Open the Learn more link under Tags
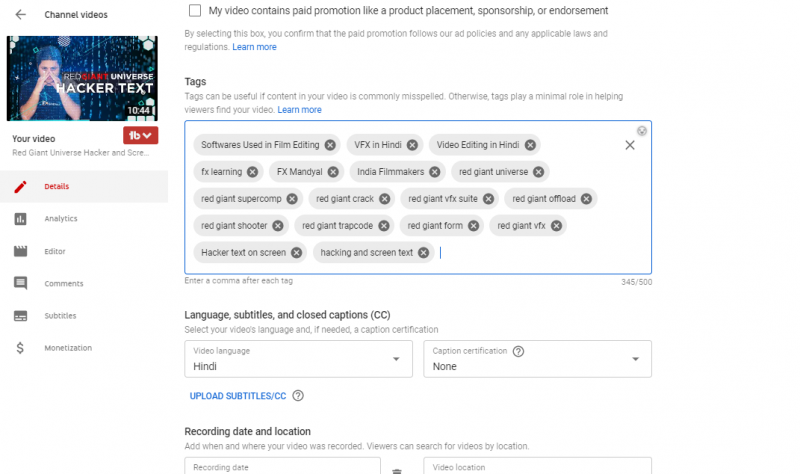This screenshot has height=474, width=800. coord(299,110)
